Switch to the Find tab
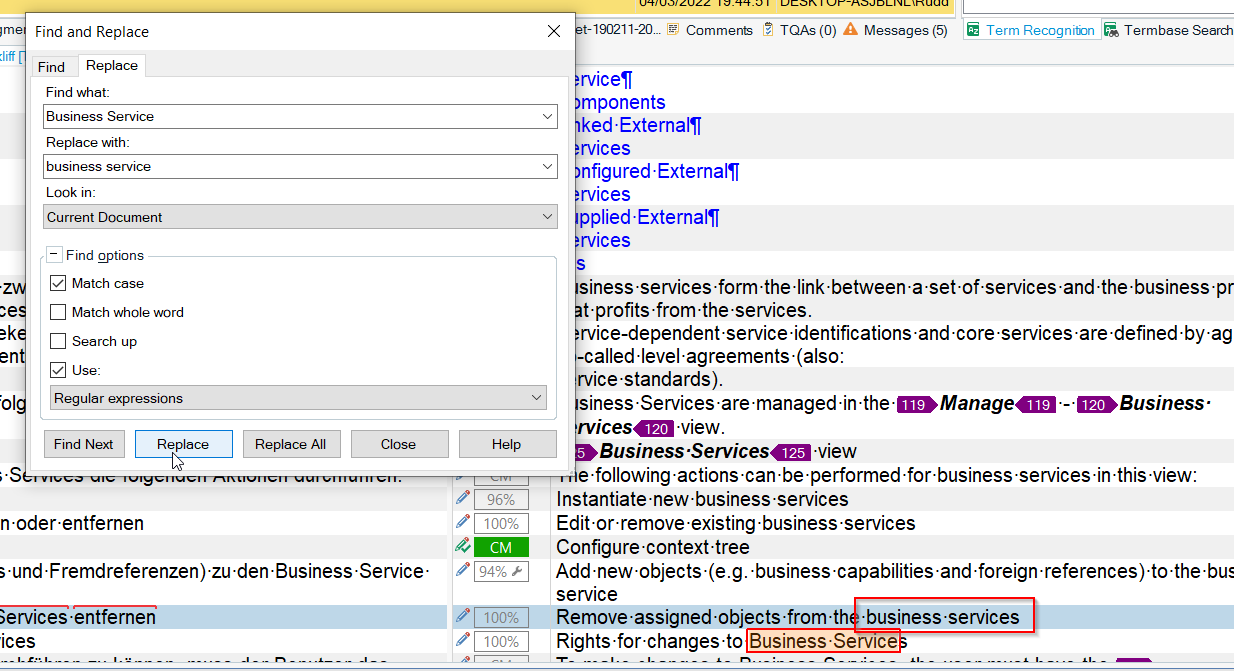1234x671 pixels. [52, 65]
